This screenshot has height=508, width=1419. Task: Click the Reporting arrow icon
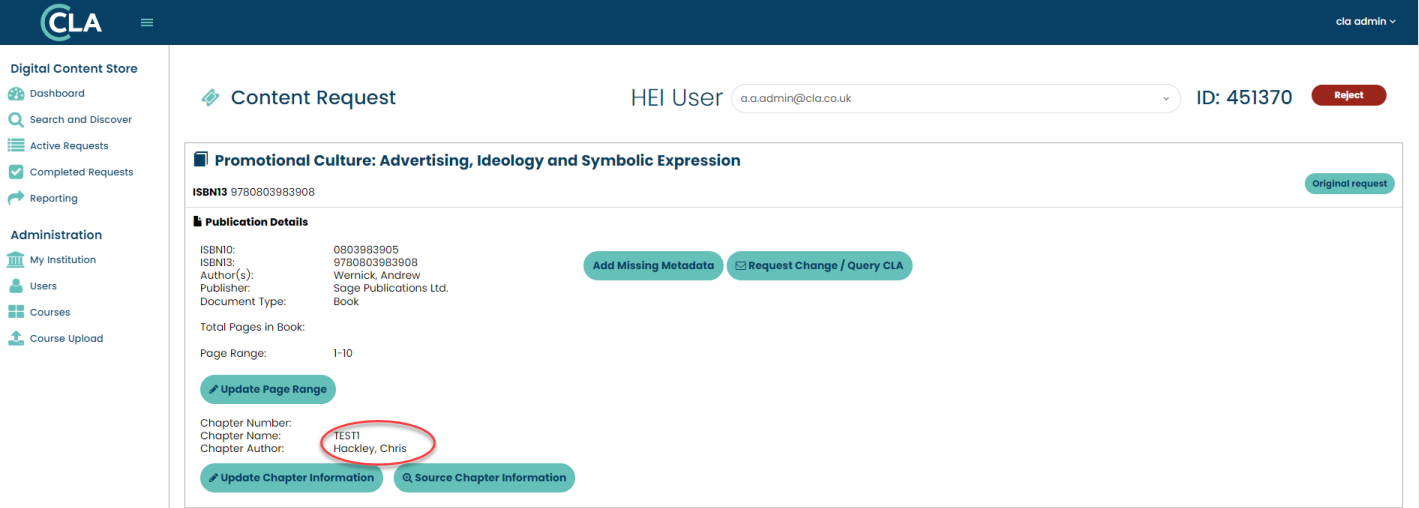tap(16, 198)
